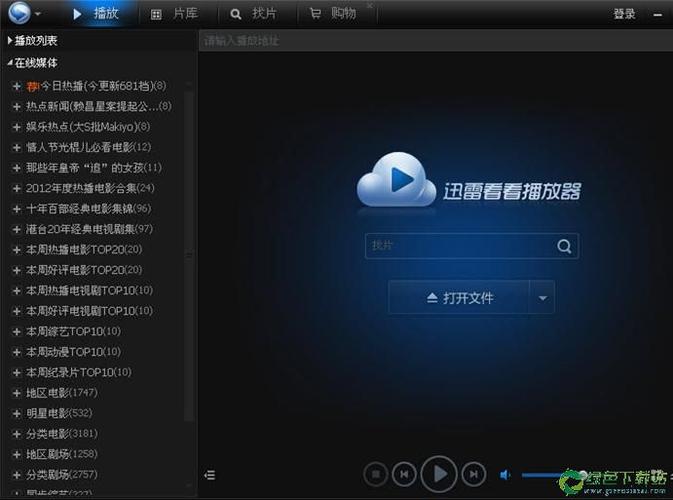Select the 分类剧场(2757) entry text
Viewport: 673px width, 500px height.
click(62, 475)
